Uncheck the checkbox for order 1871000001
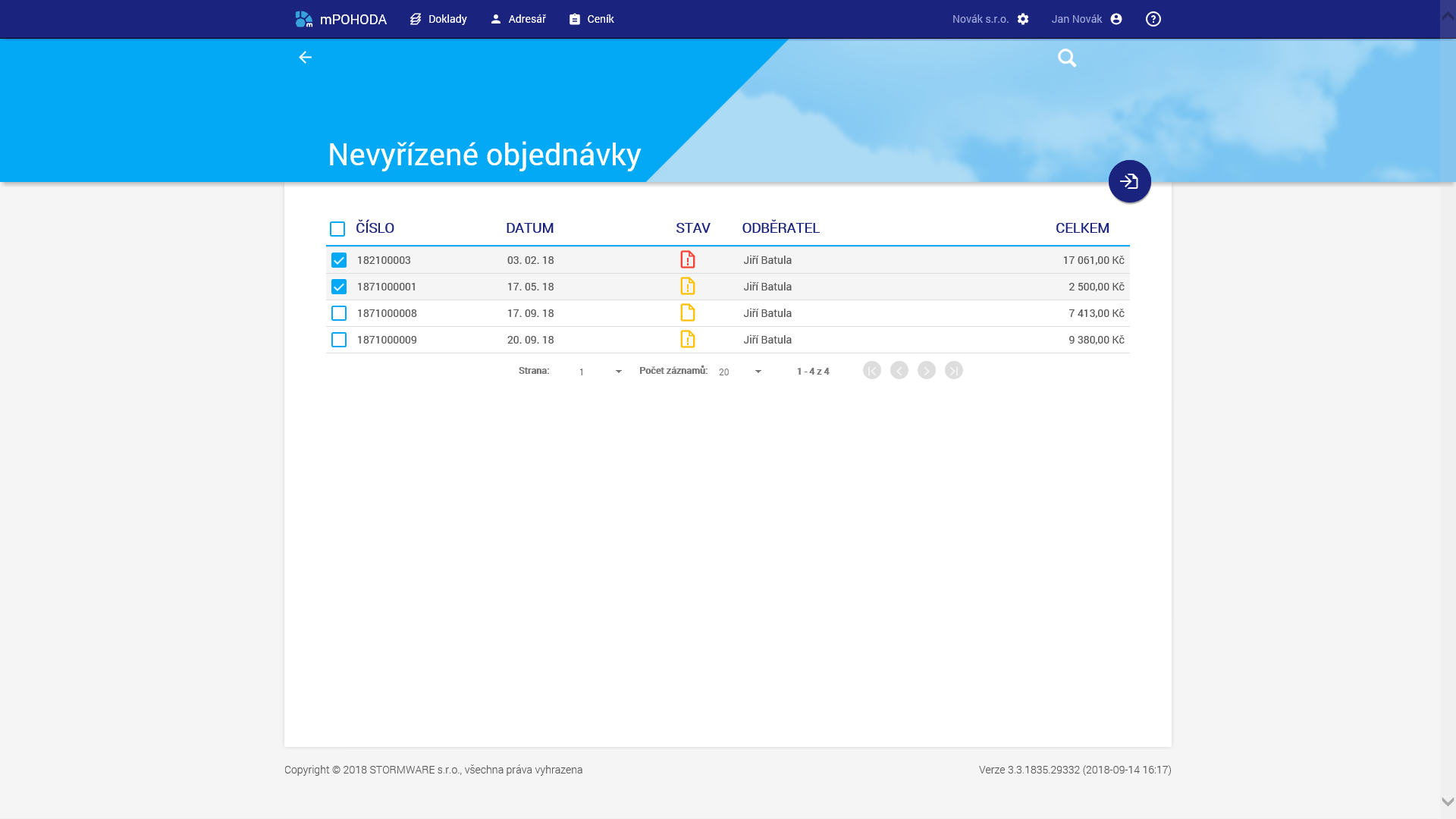 (339, 287)
